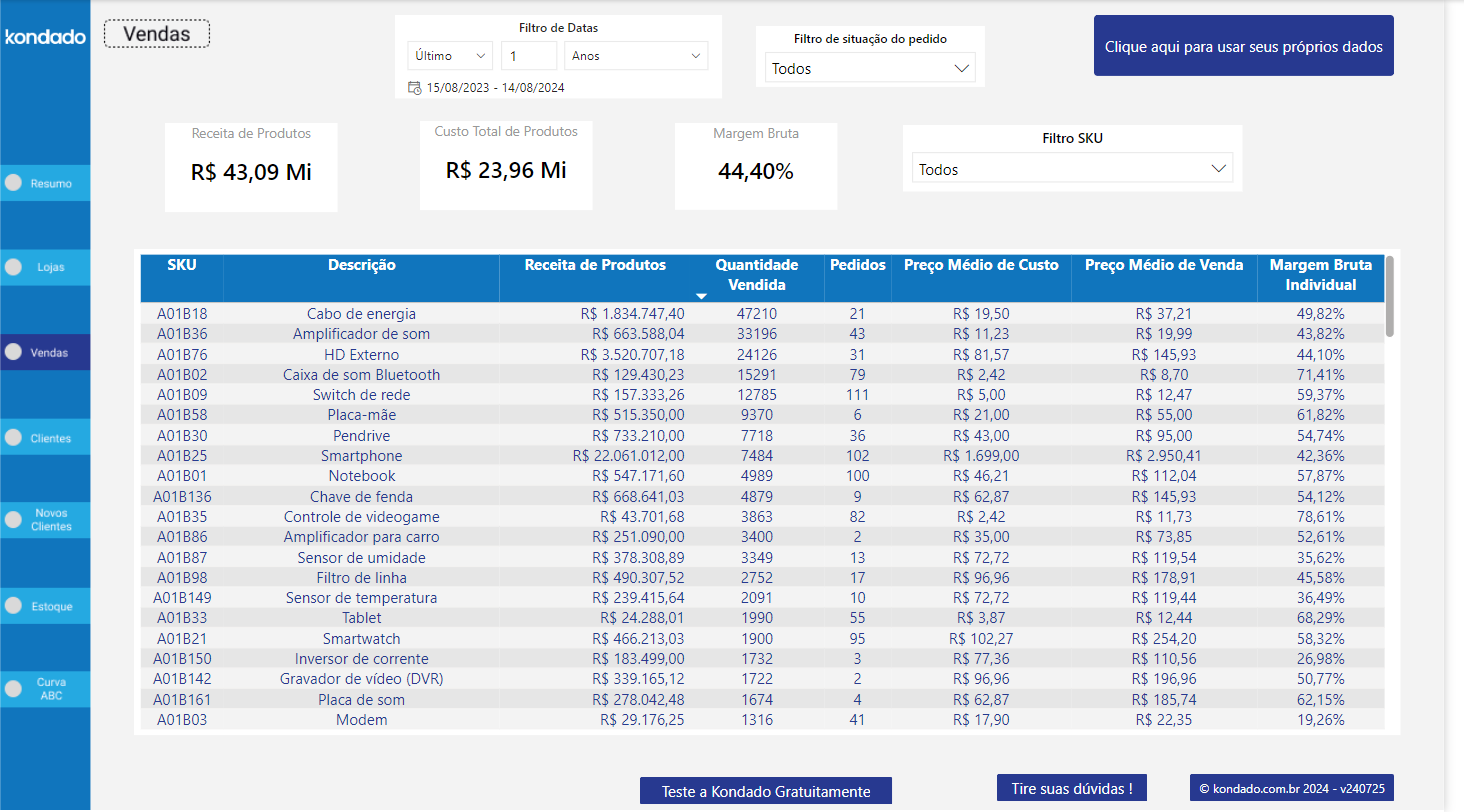1464x812 pixels.
Task: Click Teste a Kondado Gratuitamente
Action: tap(765, 790)
